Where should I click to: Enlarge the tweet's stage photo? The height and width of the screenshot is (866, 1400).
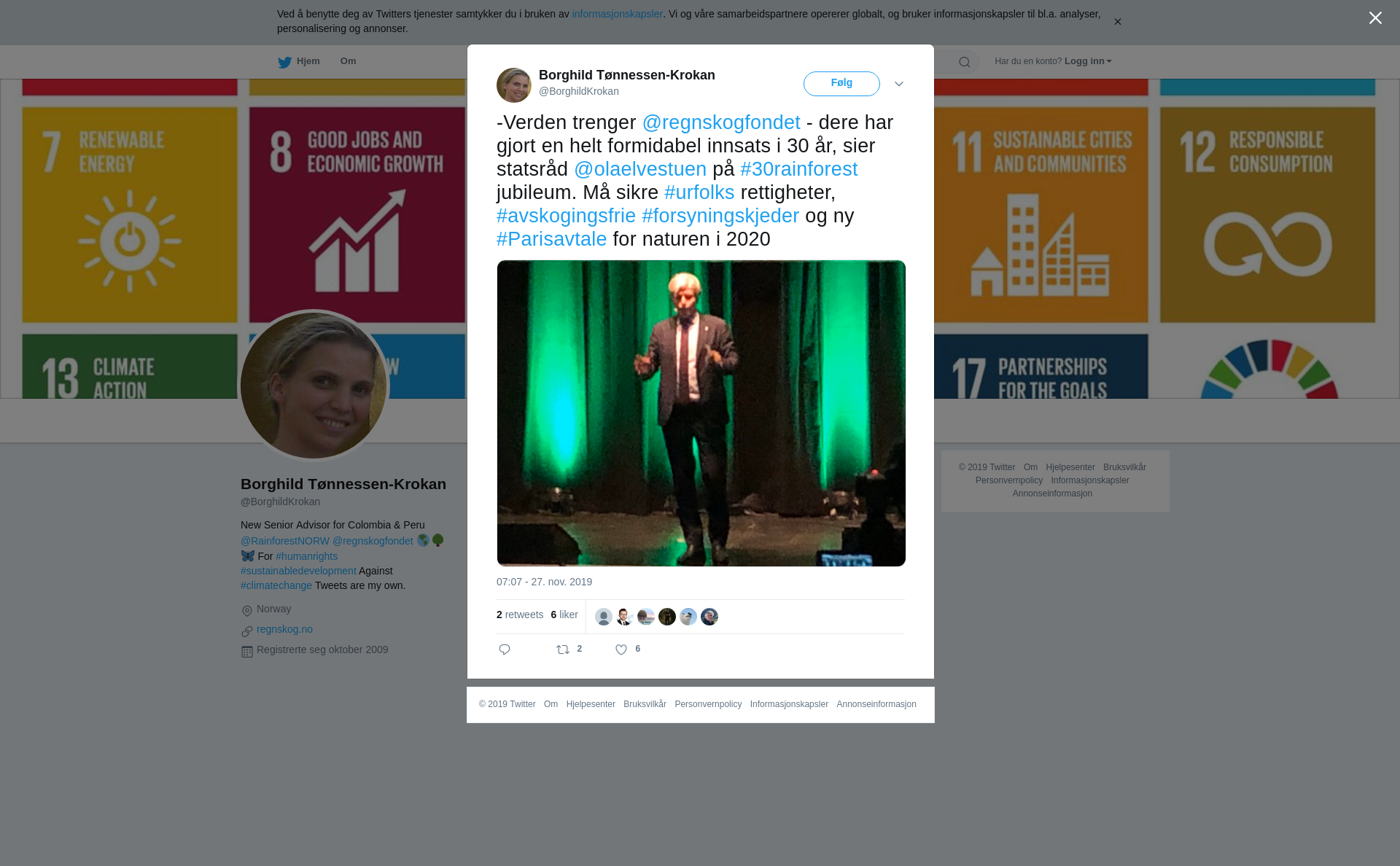tap(701, 413)
